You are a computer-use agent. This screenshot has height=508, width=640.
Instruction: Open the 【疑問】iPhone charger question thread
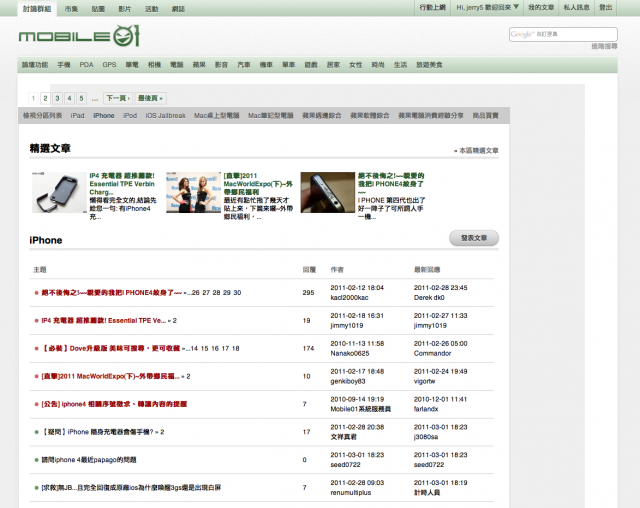click(x=98, y=432)
